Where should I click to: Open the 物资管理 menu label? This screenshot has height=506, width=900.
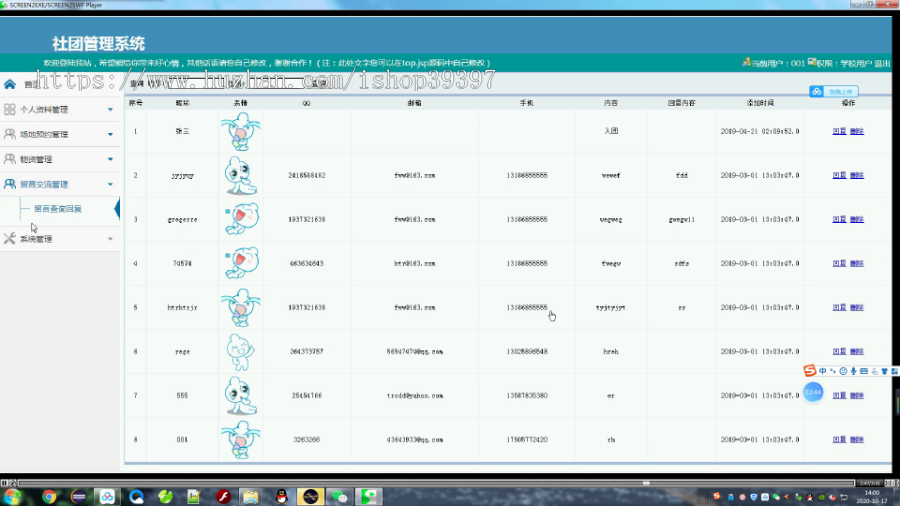[36, 159]
